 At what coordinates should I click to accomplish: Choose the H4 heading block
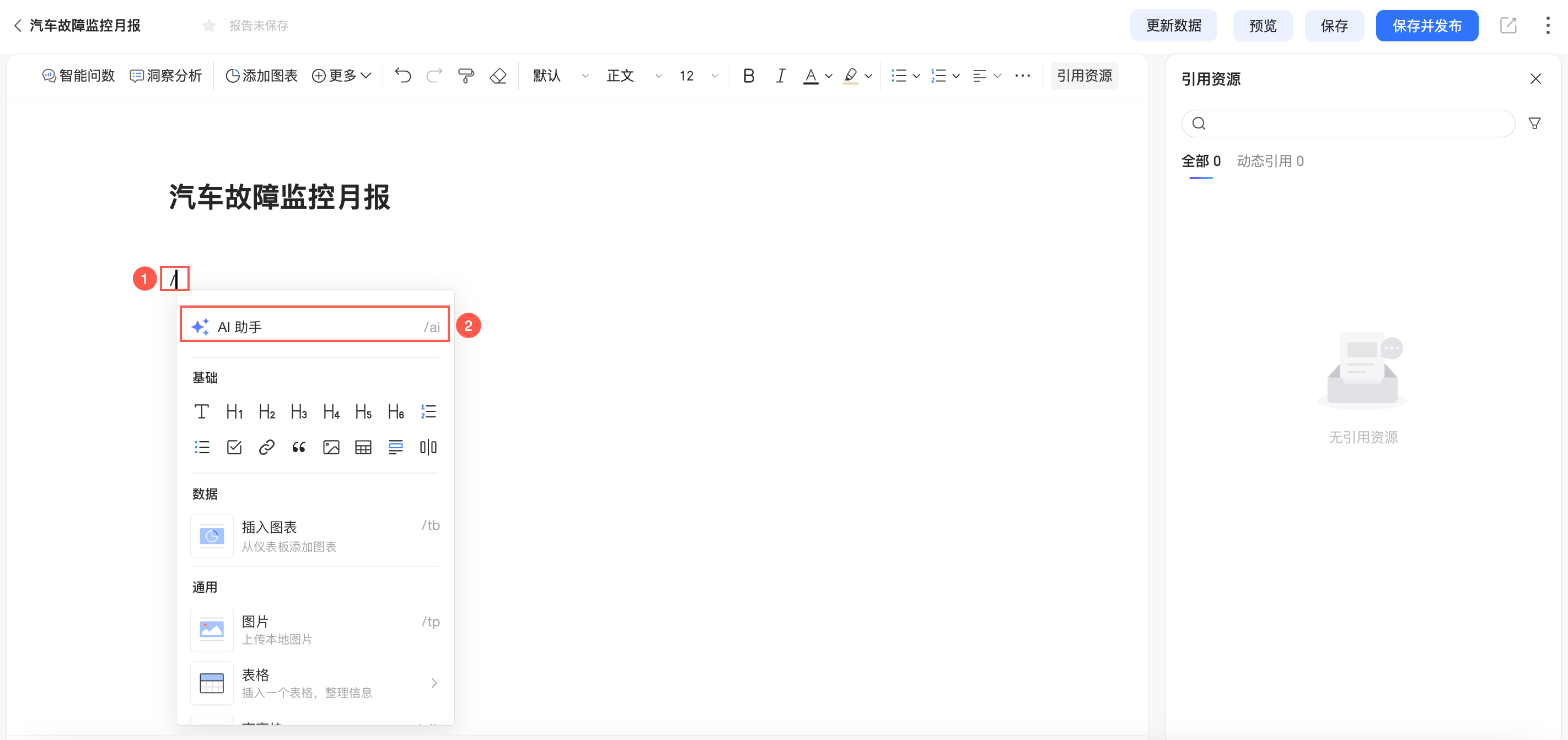(331, 412)
